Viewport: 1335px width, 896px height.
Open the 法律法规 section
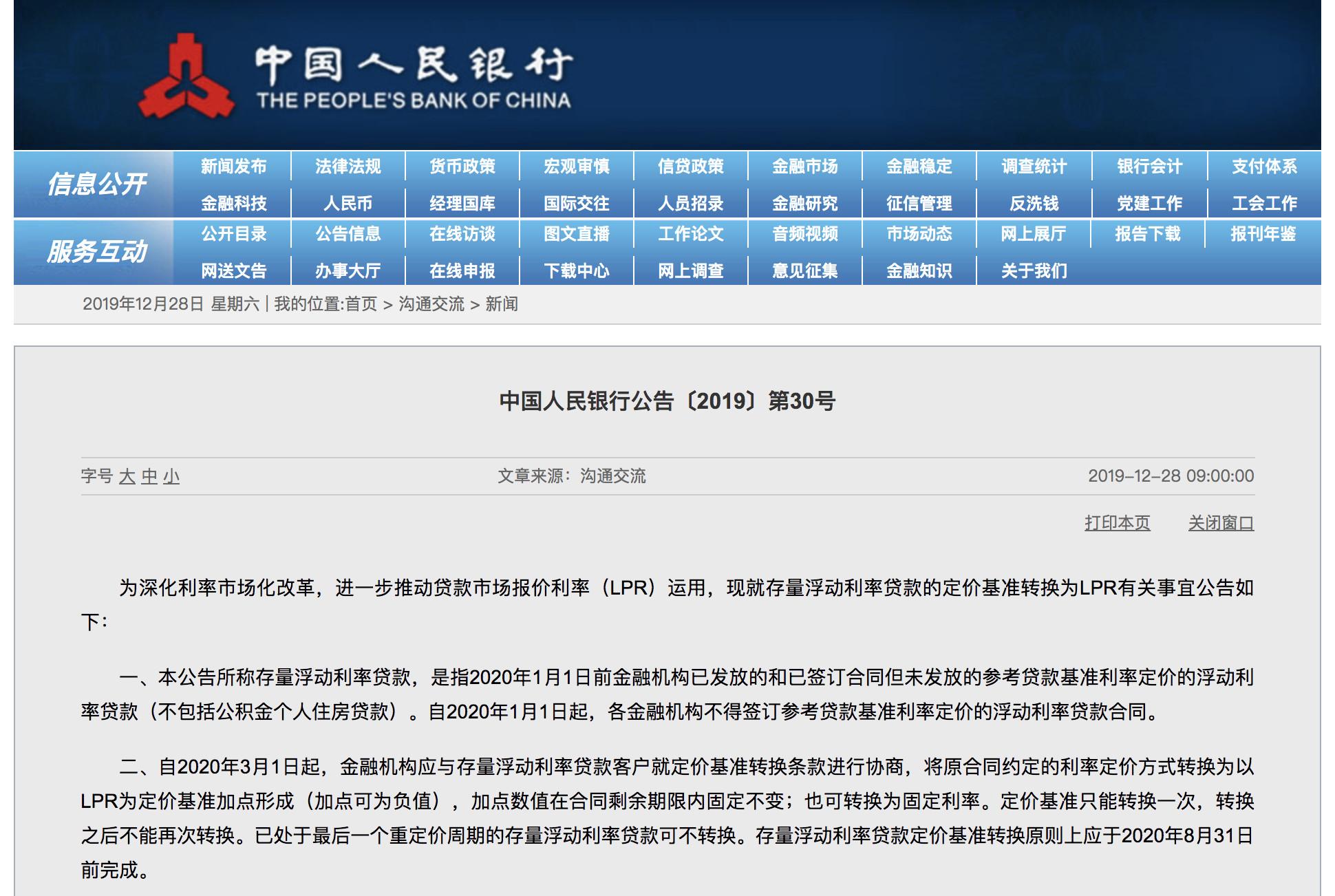pyautogui.click(x=348, y=167)
